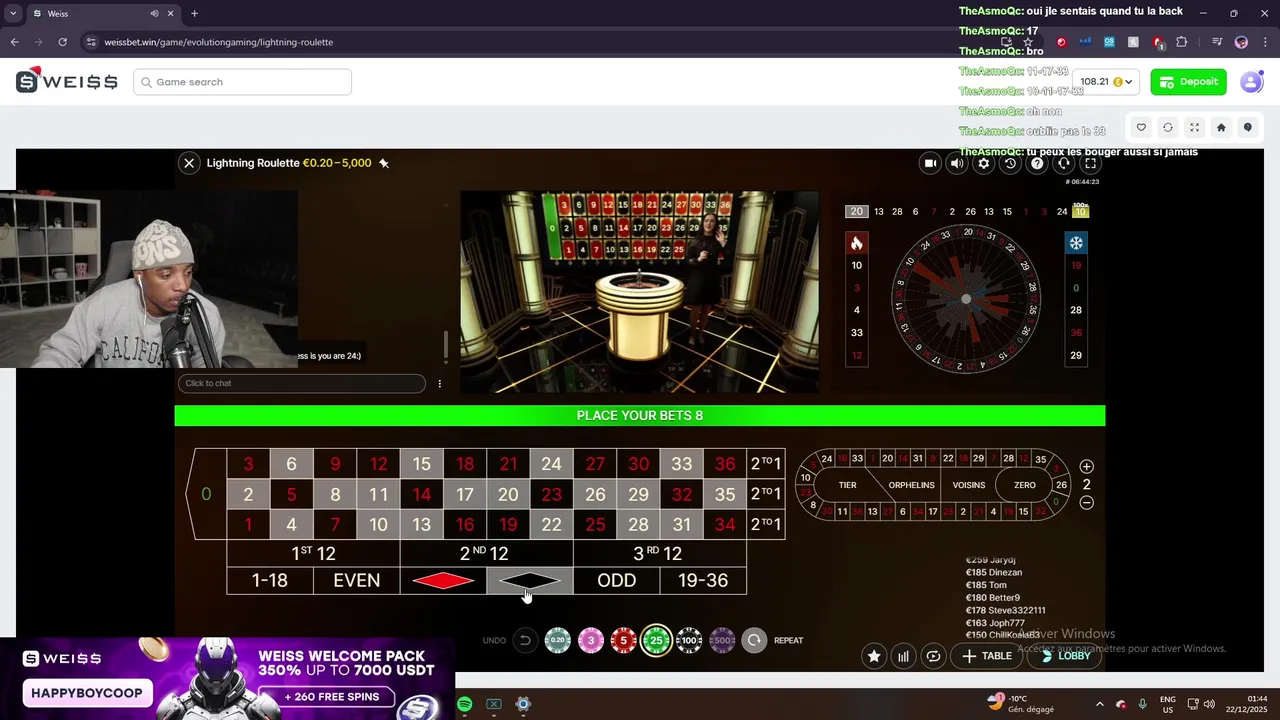
Task: Open the roulette game settings gear
Action: (x=984, y=163)
